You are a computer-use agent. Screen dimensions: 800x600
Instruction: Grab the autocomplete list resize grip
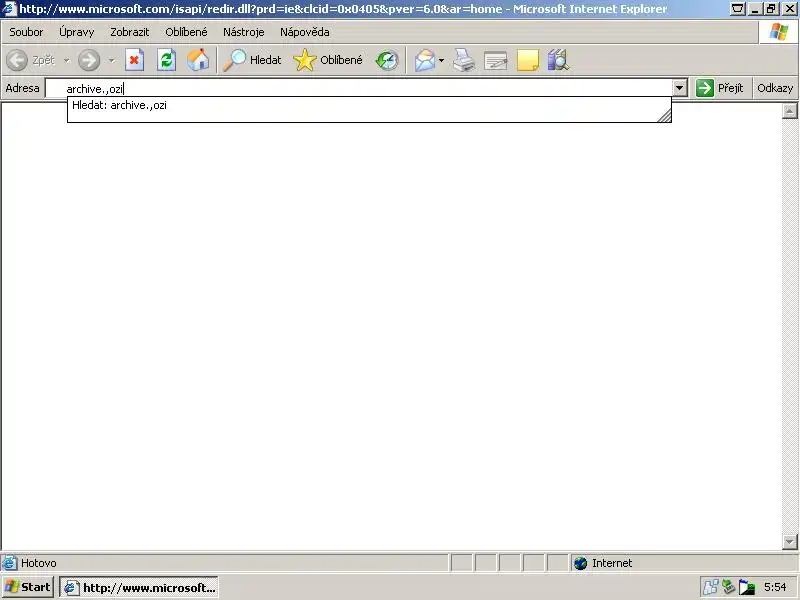click(664, 116)
